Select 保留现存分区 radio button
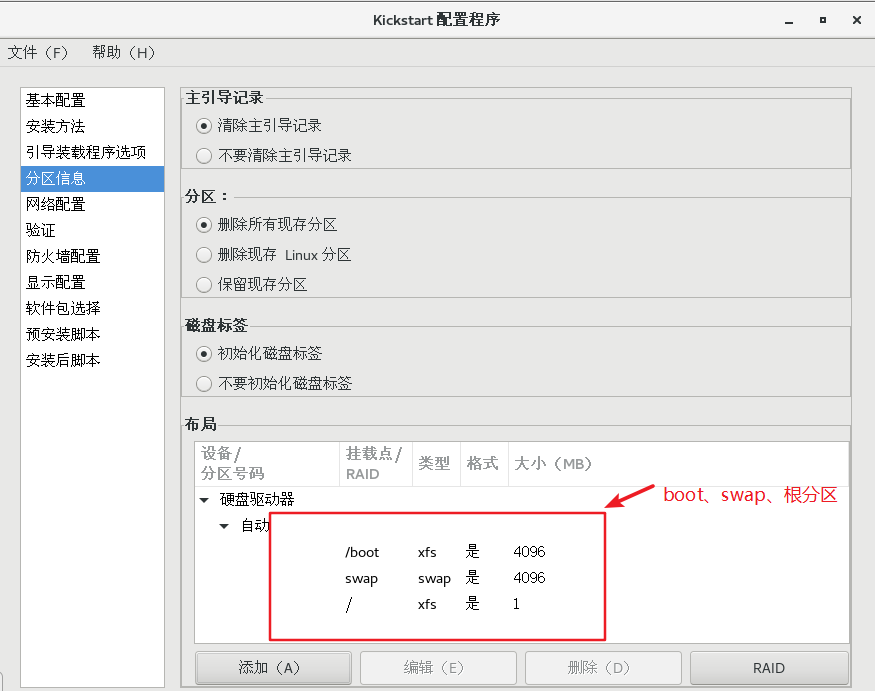 204,285
